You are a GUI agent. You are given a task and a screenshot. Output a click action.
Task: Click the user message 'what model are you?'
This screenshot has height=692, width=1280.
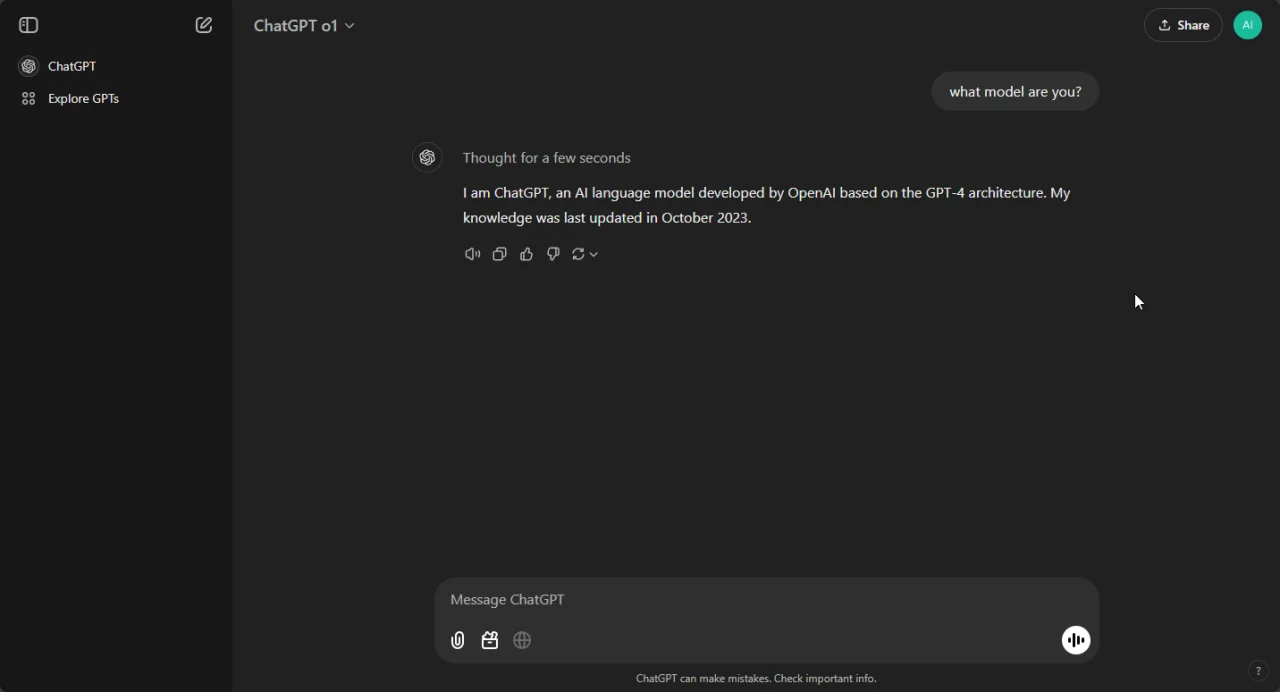click(x=1015, y=91)
